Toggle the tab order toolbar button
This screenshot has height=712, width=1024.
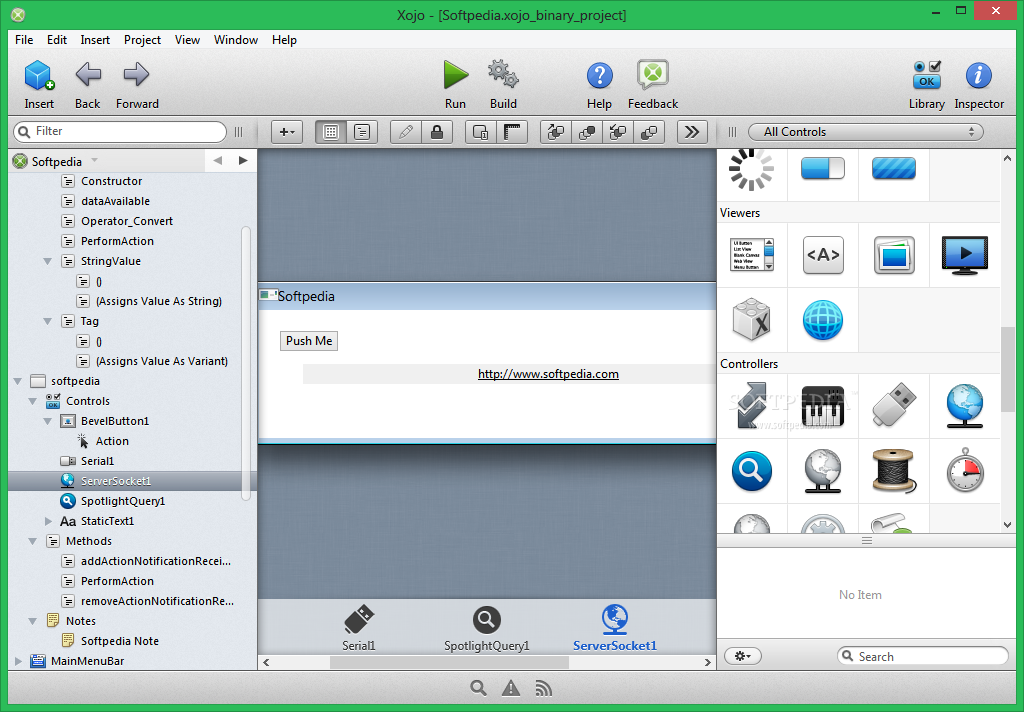click(x=481, y=132)
